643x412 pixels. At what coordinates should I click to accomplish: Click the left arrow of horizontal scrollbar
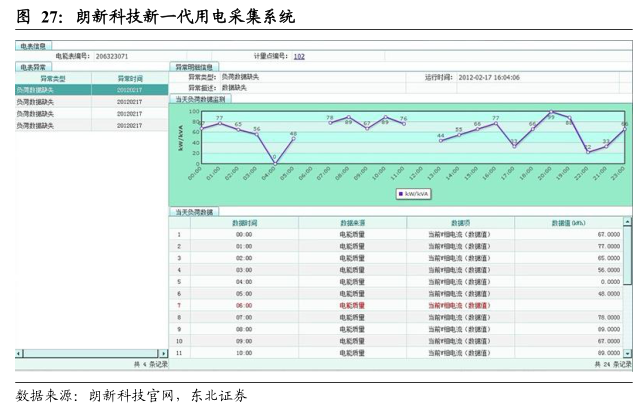point(19,353)
